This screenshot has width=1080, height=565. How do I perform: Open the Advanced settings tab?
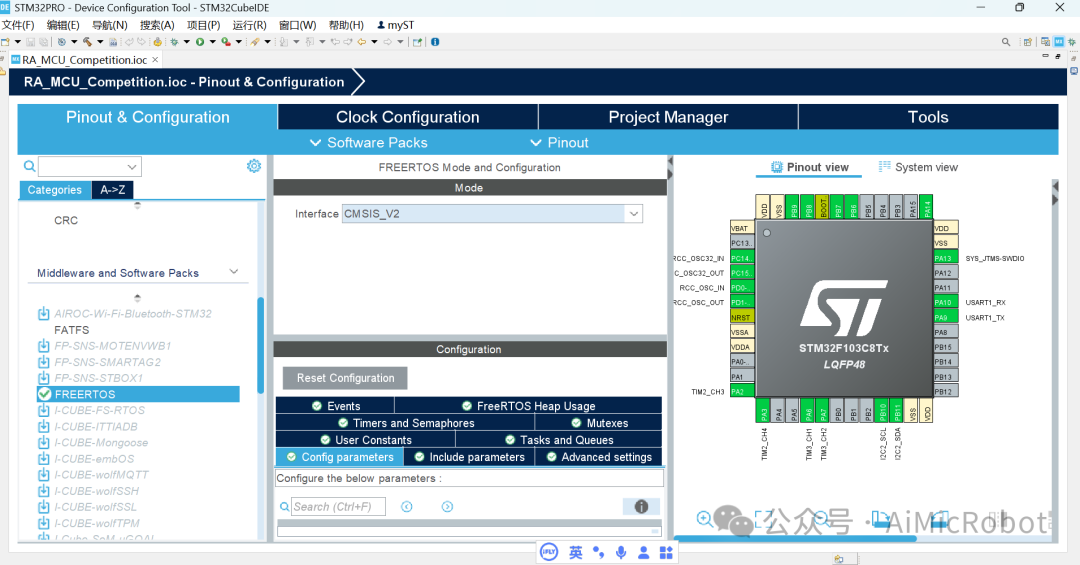click(x=599, y=457)
